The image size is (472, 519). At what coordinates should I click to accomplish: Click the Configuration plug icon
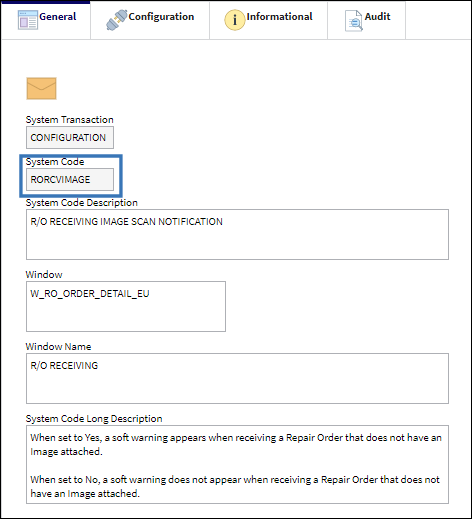pos(117,20)
